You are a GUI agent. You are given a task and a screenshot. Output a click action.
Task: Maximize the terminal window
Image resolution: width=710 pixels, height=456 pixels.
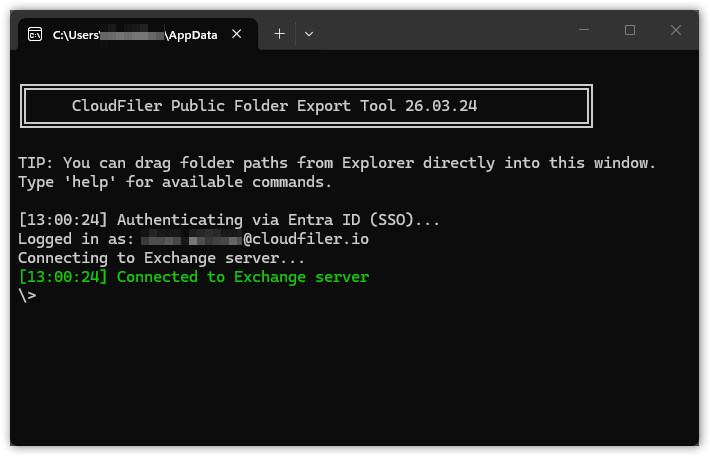pos(630,30)
